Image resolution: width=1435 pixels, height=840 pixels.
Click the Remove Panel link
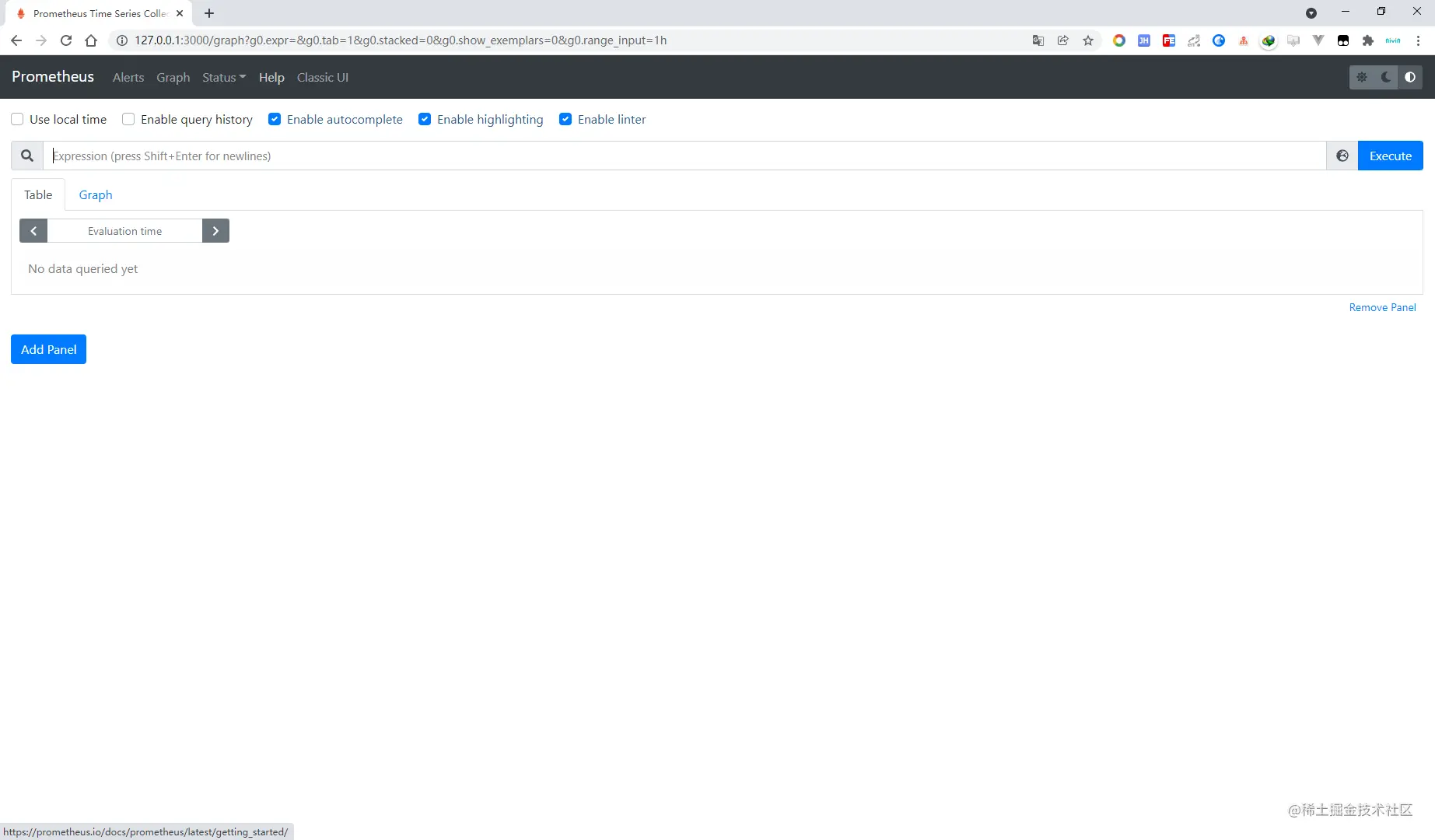pyautogui.click(x=1383, y=307)
